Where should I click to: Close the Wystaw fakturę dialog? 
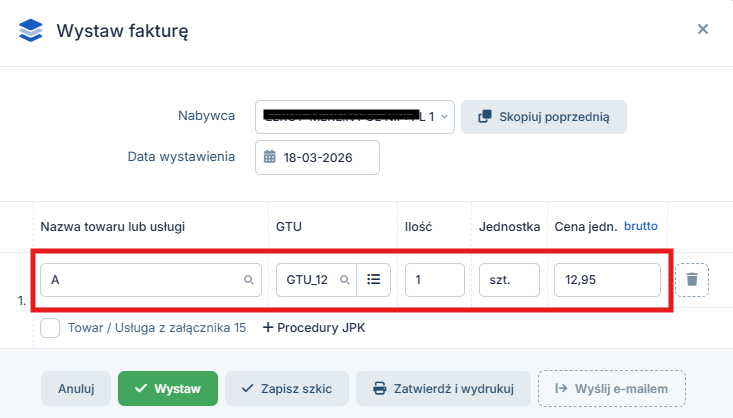[703, 29]
